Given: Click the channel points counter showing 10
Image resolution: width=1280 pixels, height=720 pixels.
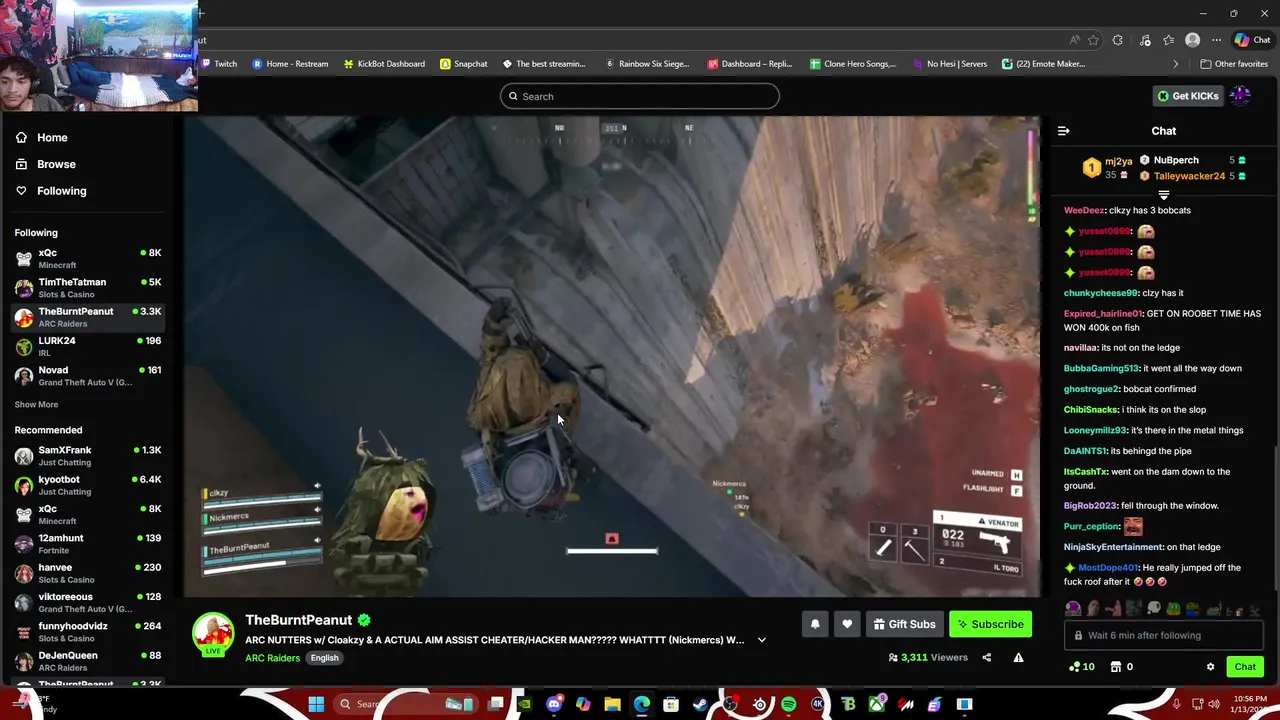Looking at the screenshot, I should pyautogui.click(x=1082, y=667).
